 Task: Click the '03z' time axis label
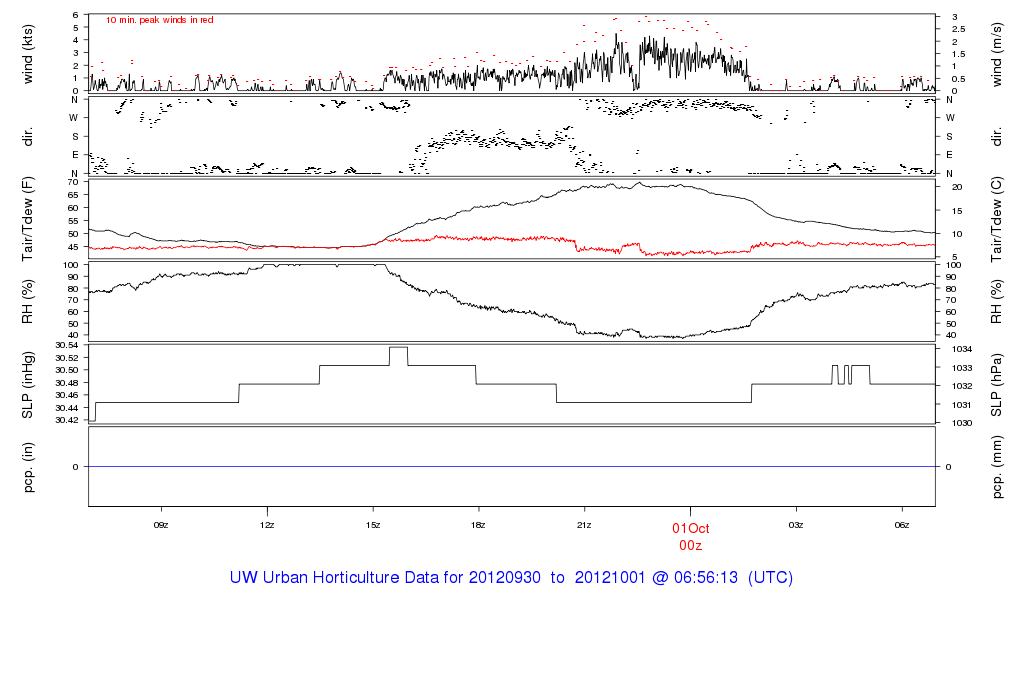click(796, 525)
